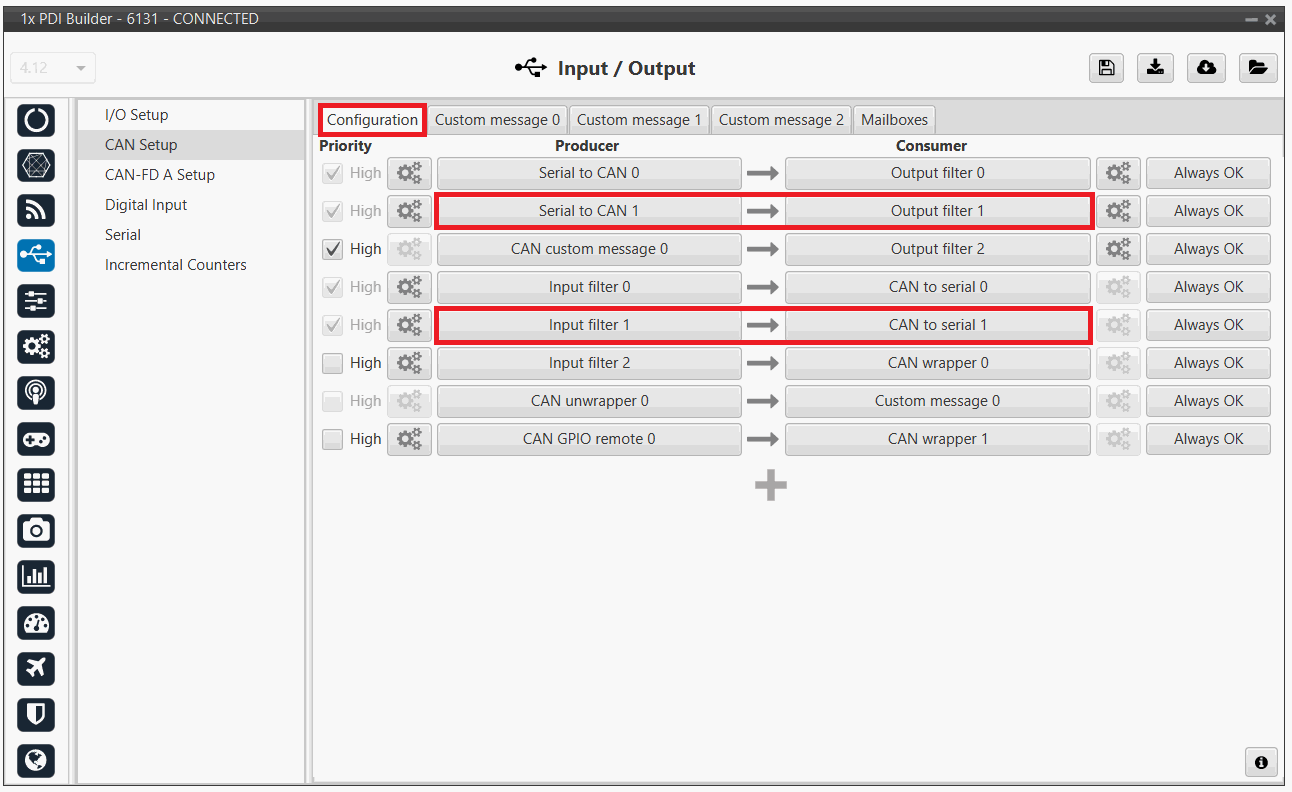The width and height of the screenshot is (1292, 792).
Task: Toggle High priority for CAN GPIO remote 0
Action: pyautogui.click(x=333, y=439)
